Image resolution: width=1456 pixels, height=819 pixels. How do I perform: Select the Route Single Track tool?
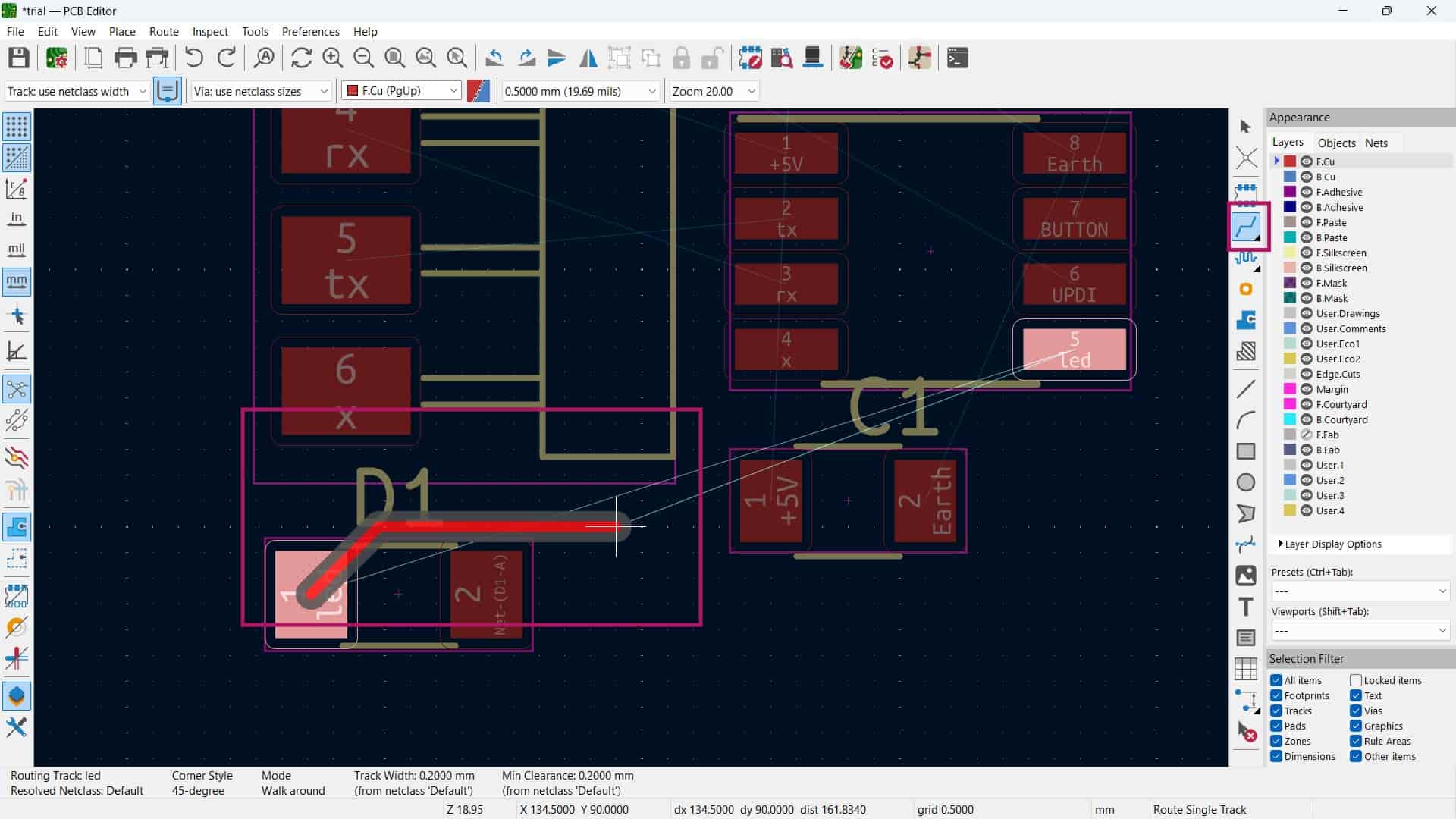tap(1246, 226)
